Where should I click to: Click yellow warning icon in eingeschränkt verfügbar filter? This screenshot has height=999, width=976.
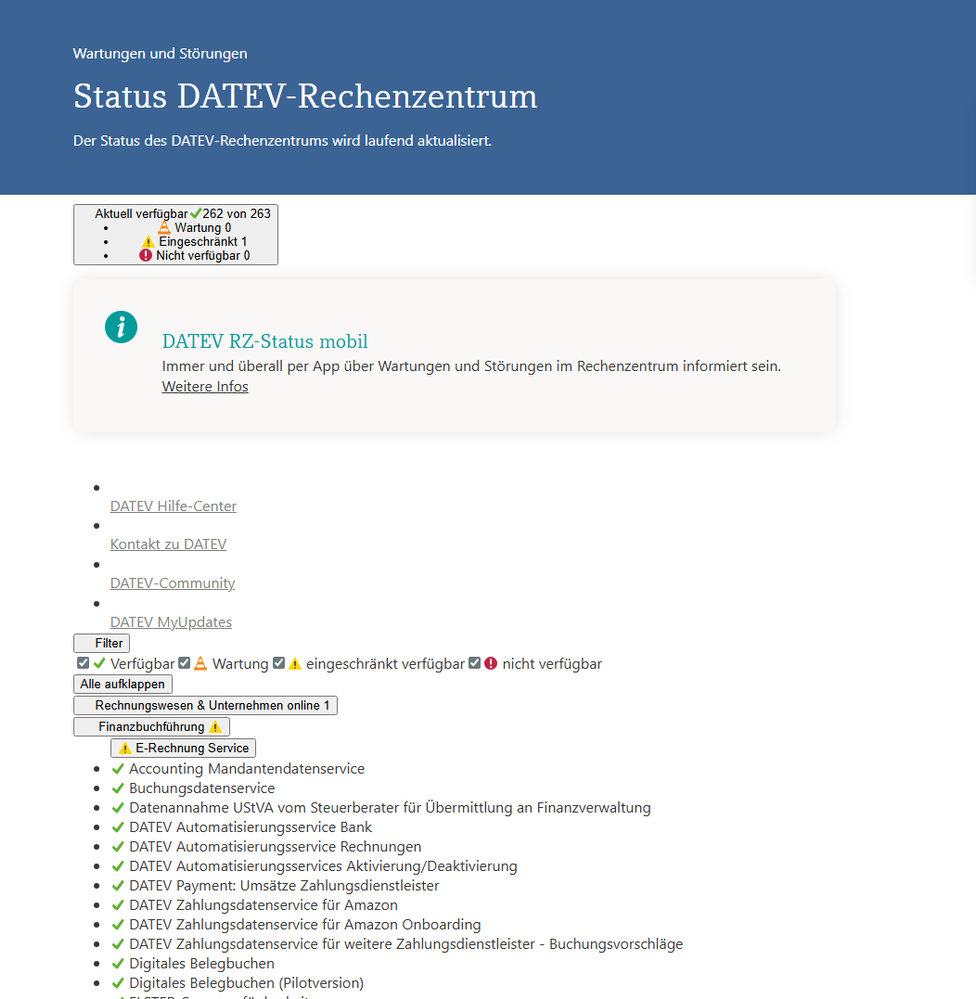[x=295, y=663]
